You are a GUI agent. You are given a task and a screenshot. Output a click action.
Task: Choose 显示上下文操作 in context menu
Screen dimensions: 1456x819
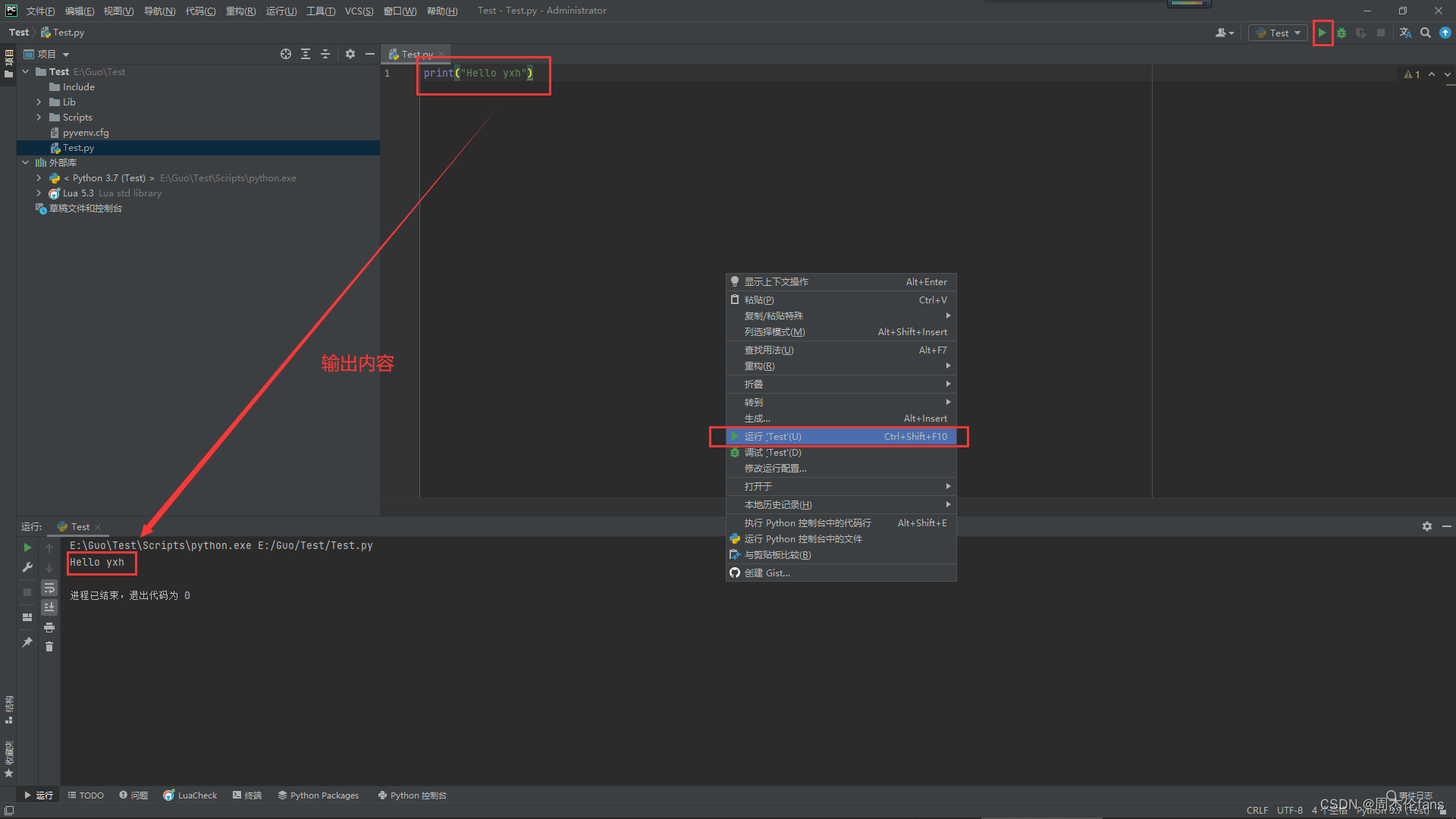click(x=841, y=281)
